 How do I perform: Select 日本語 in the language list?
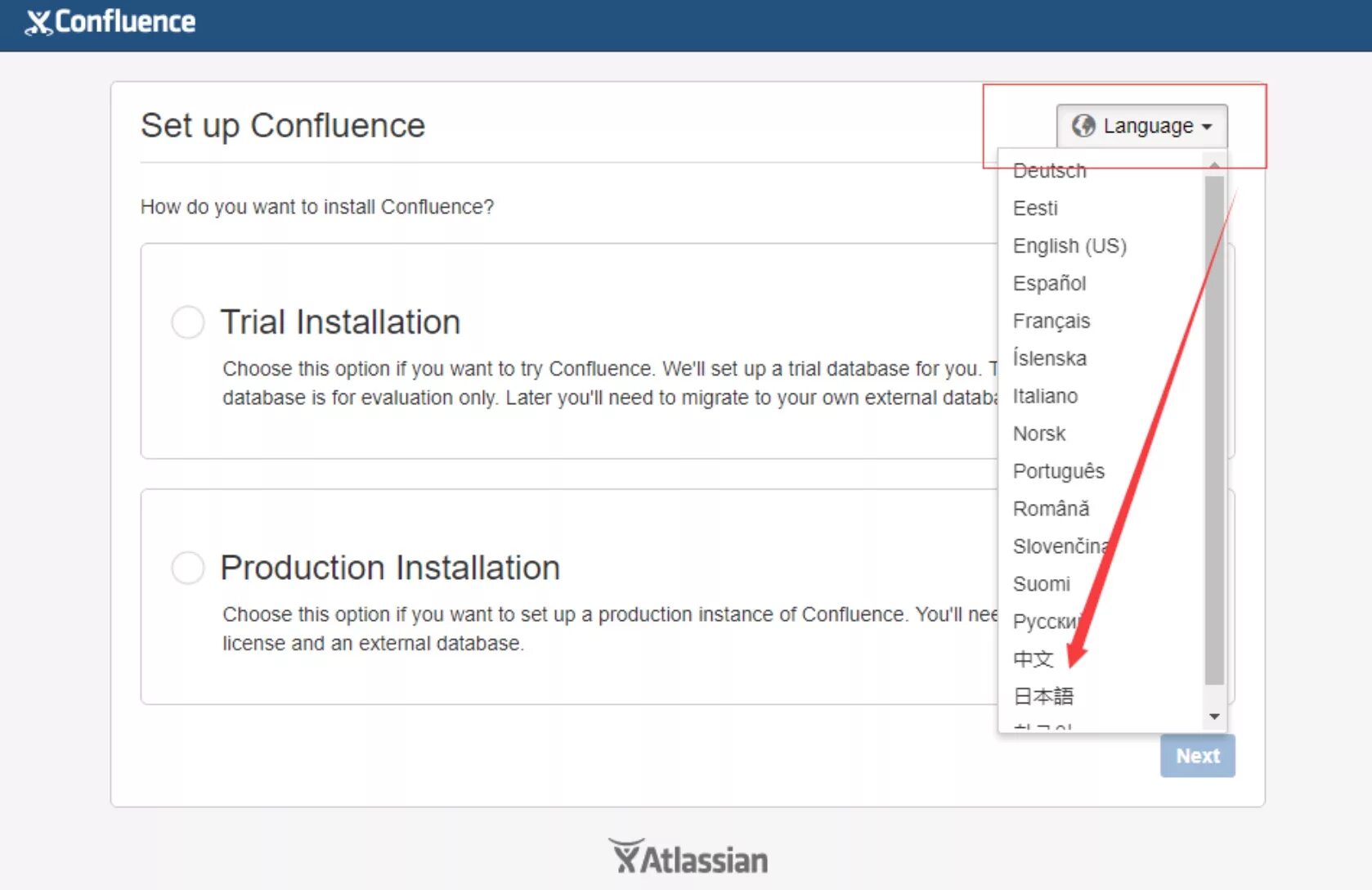pos(1042,696)
